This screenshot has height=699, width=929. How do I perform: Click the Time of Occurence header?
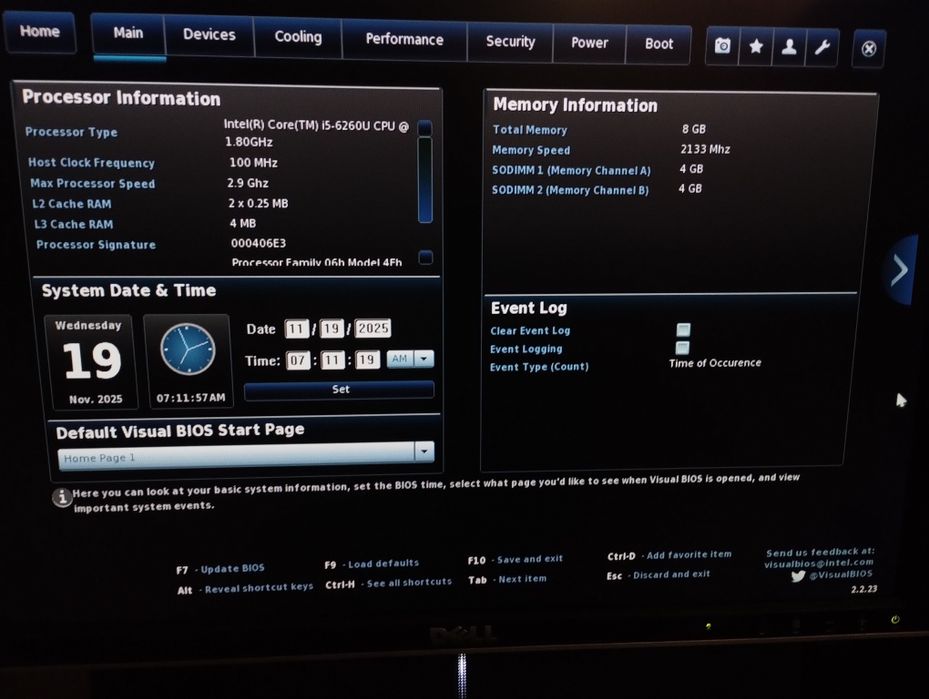pos(715,363)
